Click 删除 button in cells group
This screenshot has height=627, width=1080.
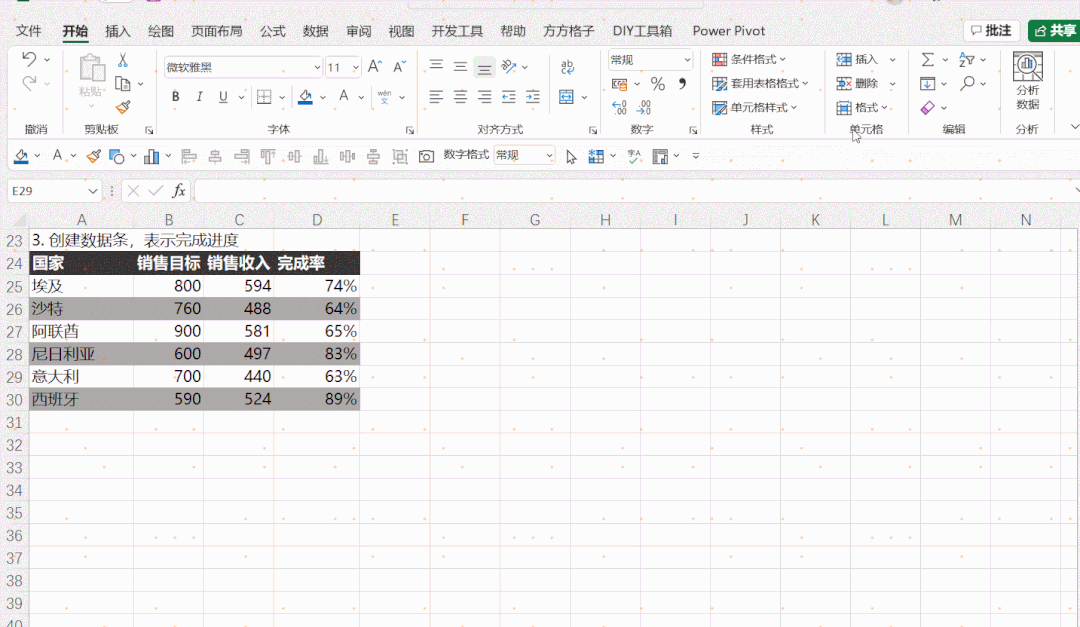(858, 84)
